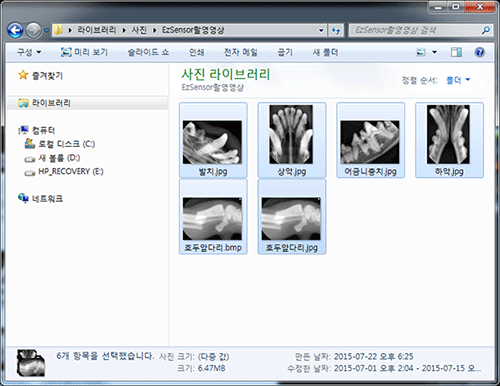Click the 새 볼륨 (D:) drive icon
500x386 pixels.
30,159
